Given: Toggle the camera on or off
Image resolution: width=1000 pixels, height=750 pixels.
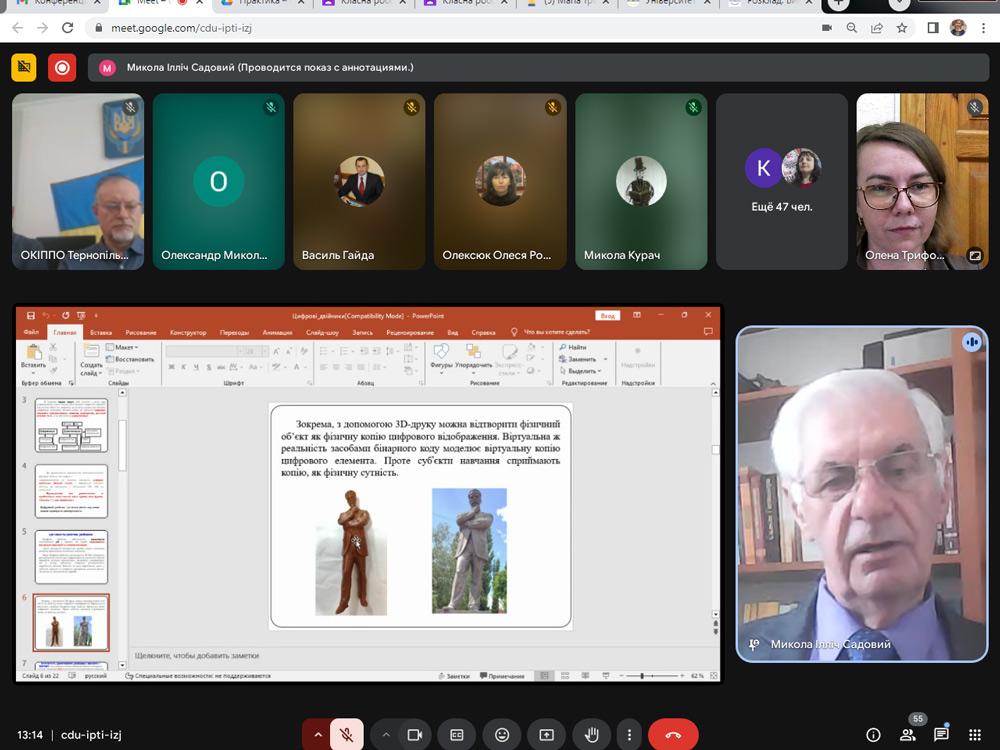Looking at the screenshot, I should pyautogui.click(x=413, y=735).
